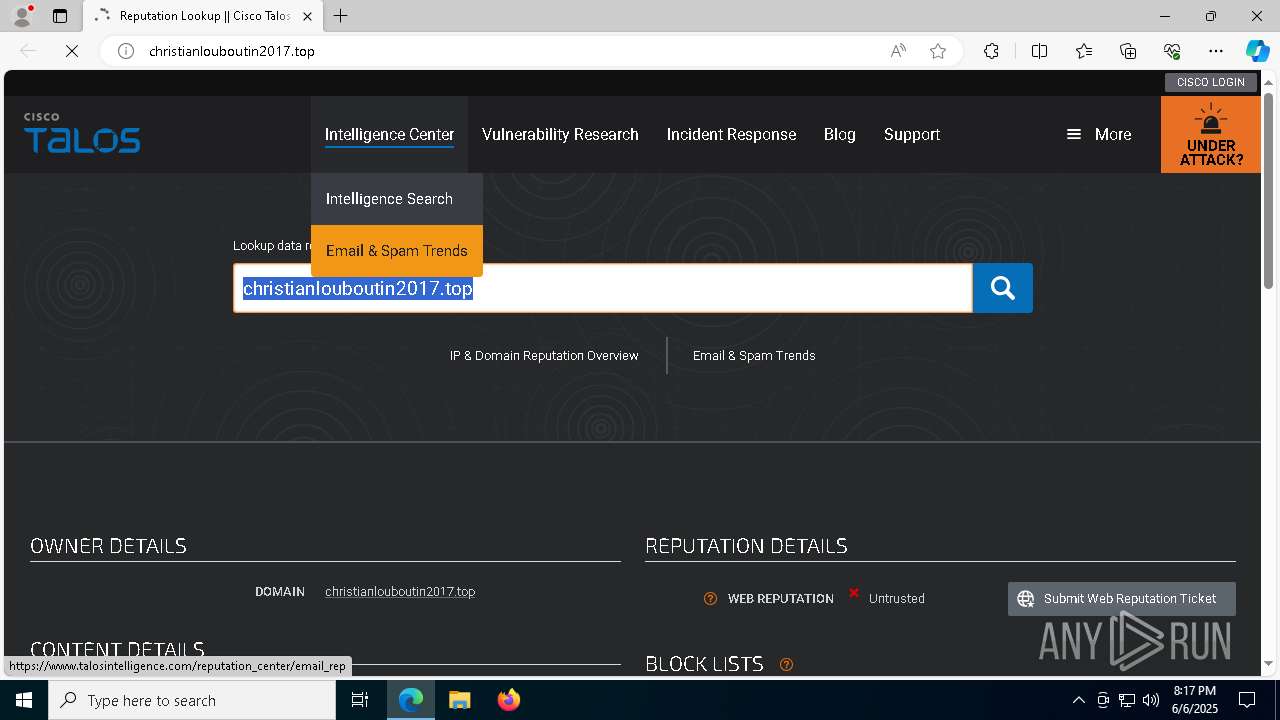The height and width of the screenshot is (720, 1280).
Task: Add page to favorites star icon
Action: click(938, 51)
